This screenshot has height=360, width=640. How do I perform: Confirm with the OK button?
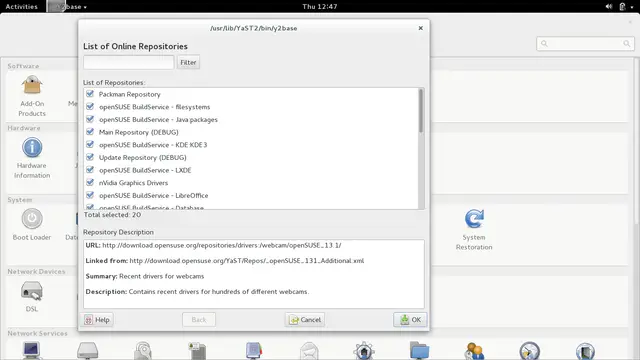tap(410, 320)
